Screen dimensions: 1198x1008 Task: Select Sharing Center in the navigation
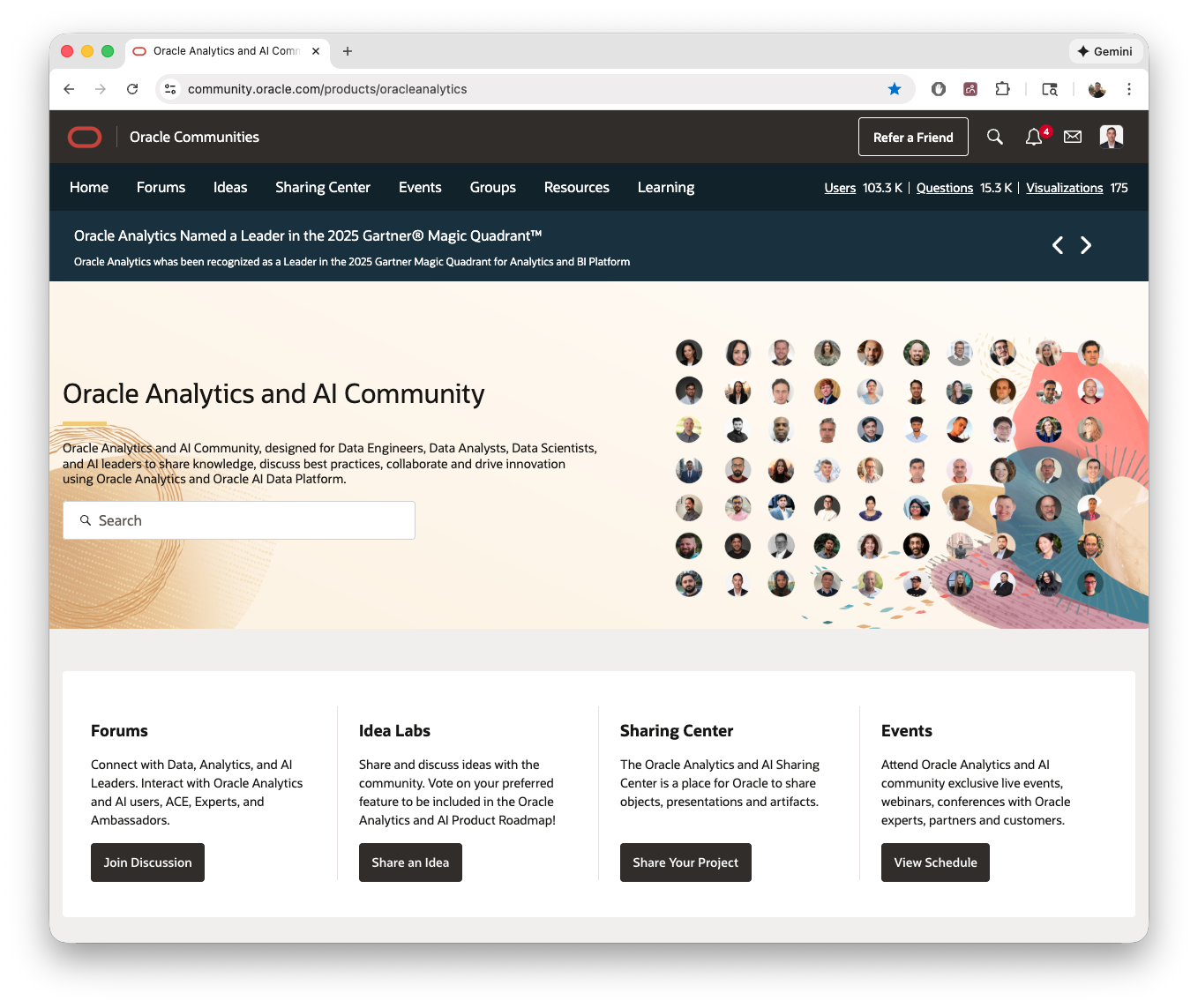click(x=323, y=187)
